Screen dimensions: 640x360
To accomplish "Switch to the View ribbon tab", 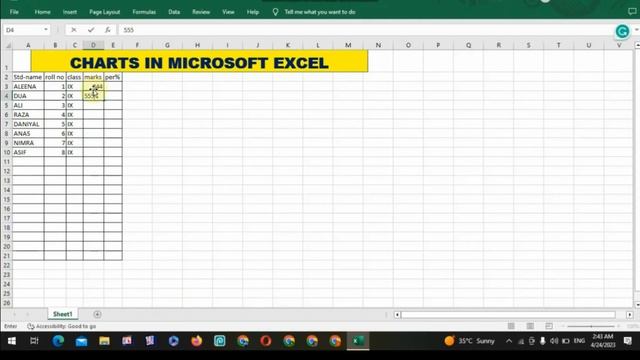I will coord(228,12).
